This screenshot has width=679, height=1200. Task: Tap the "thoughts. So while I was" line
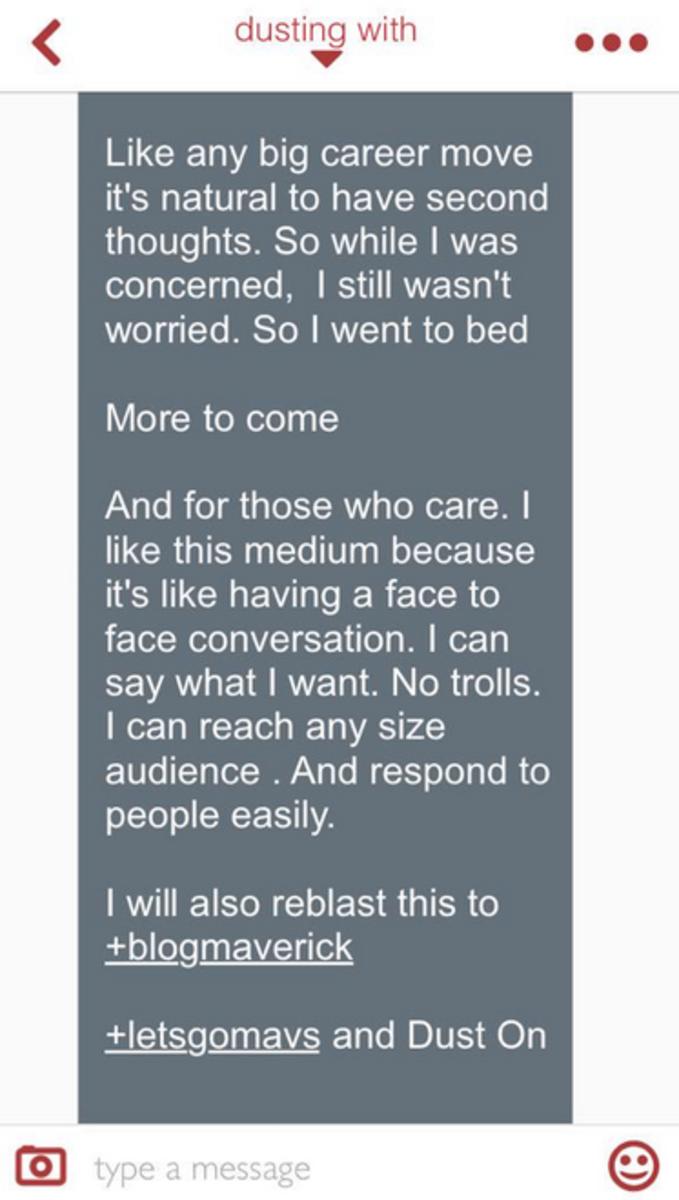point(310,243)
